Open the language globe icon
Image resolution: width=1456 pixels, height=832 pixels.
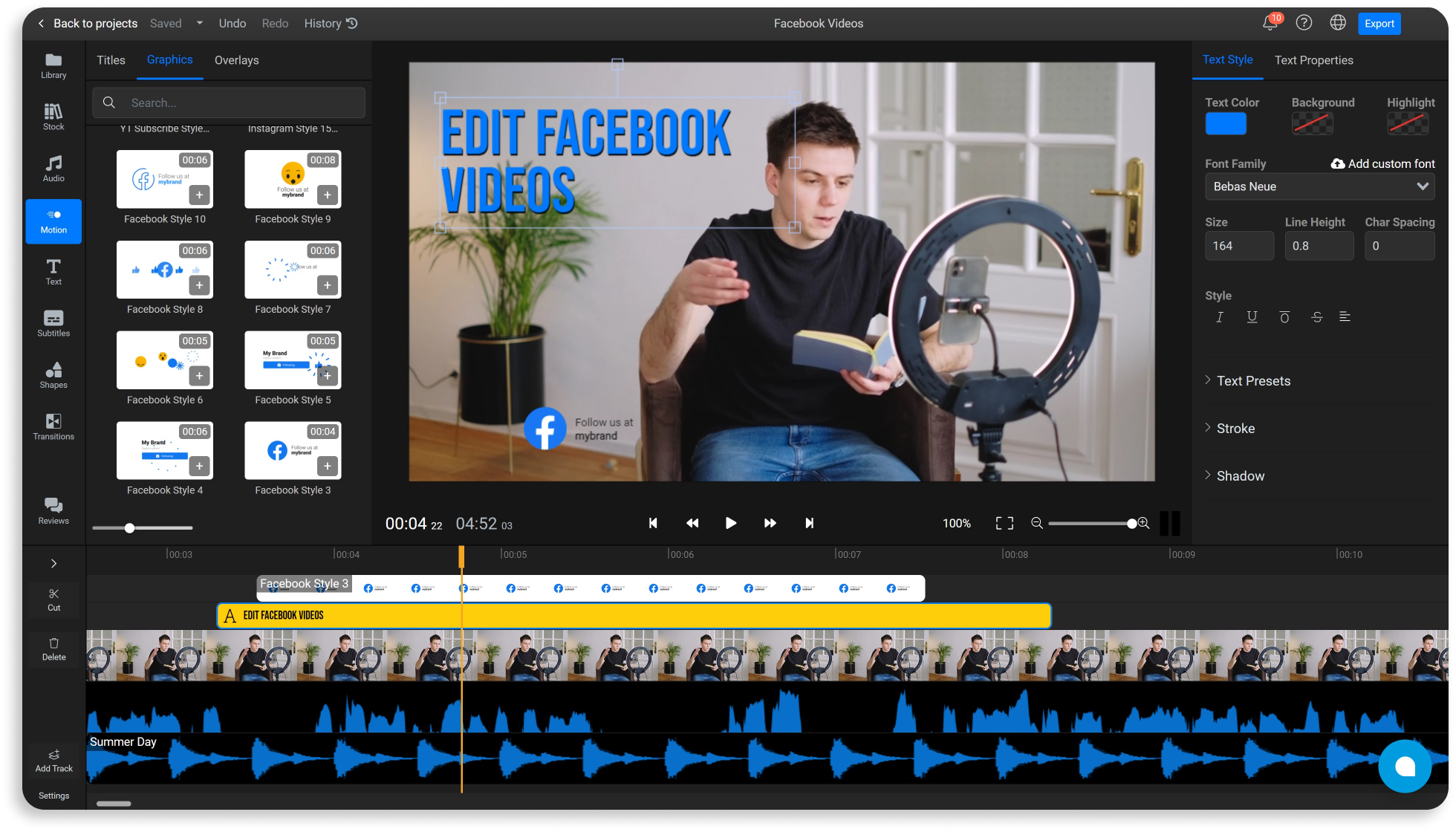tap(1338, 23)
